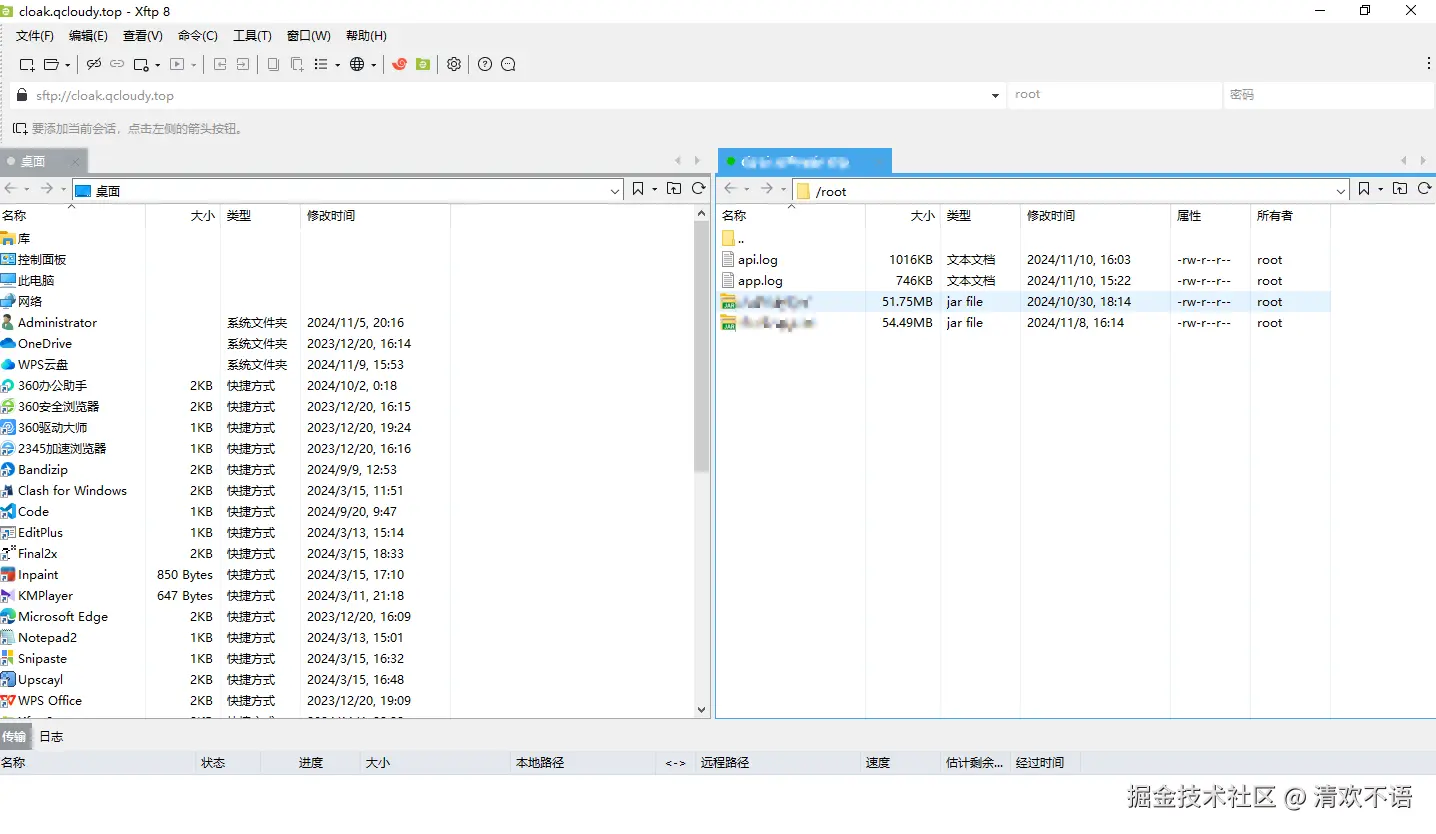Open the 帮助(H) menu
The image size is (1436, 834).
366,36
